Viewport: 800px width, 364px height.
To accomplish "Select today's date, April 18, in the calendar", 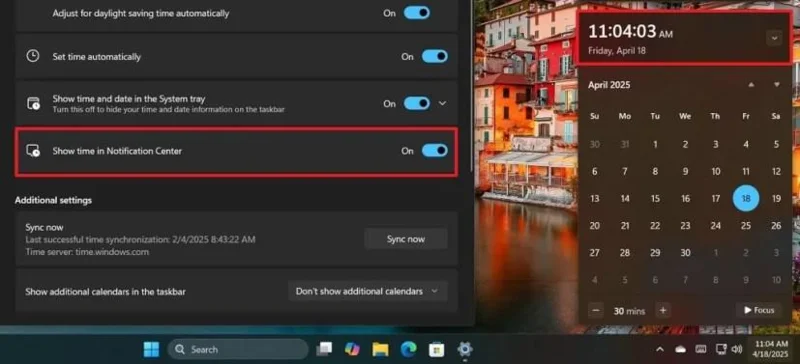I will [746, 199].
